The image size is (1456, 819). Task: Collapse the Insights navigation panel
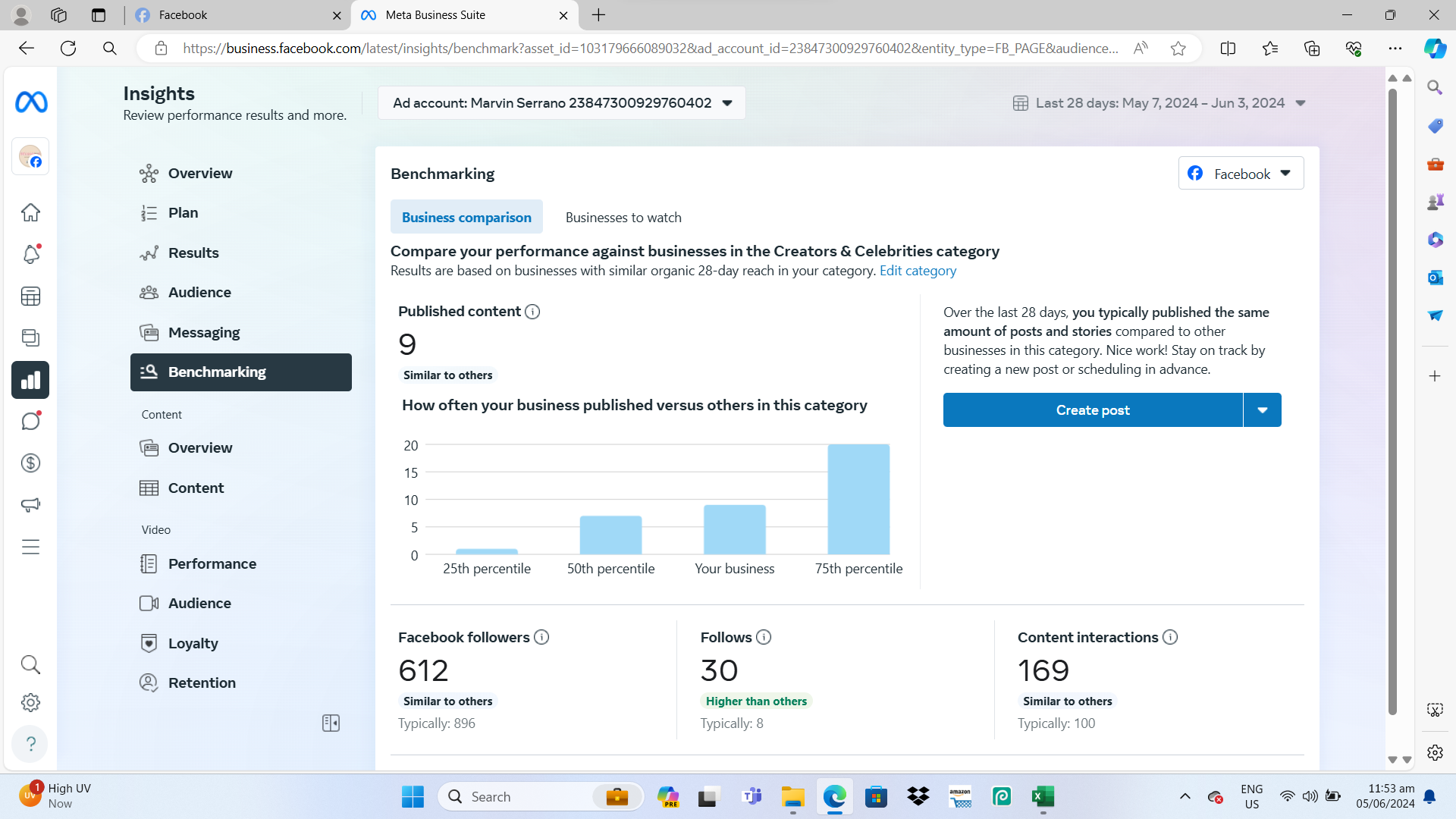coord(331,723)
